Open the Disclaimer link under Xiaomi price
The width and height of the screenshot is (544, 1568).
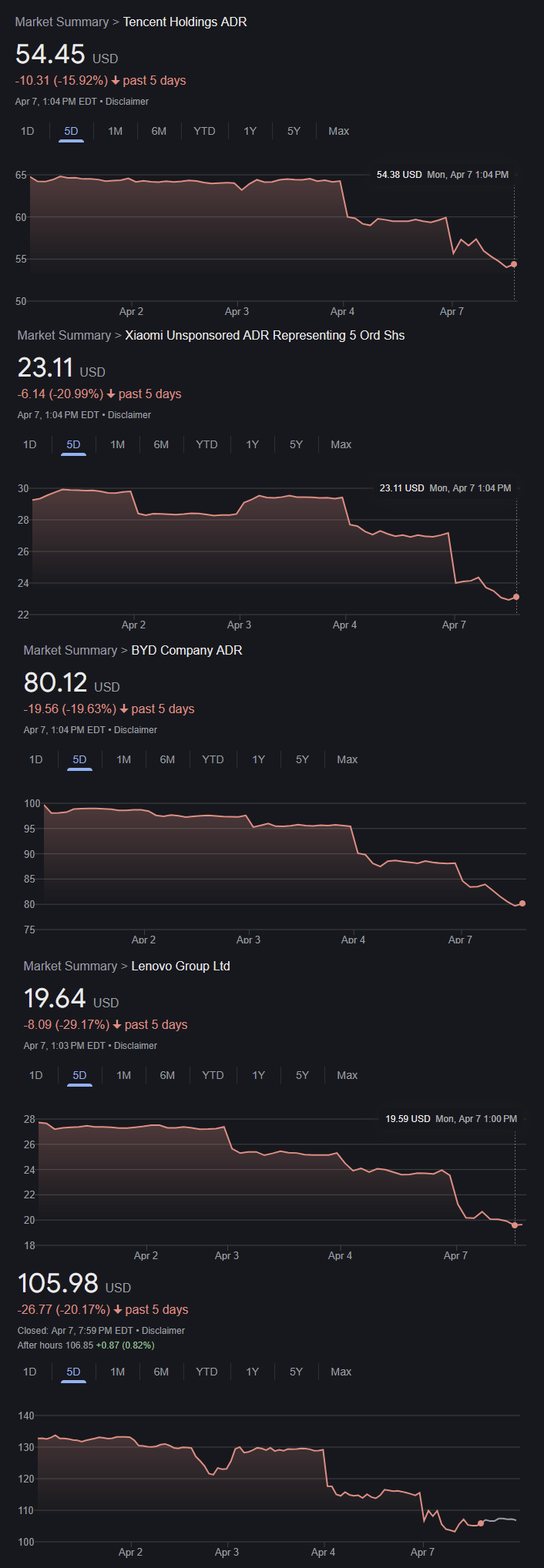[x=129, y=415]
